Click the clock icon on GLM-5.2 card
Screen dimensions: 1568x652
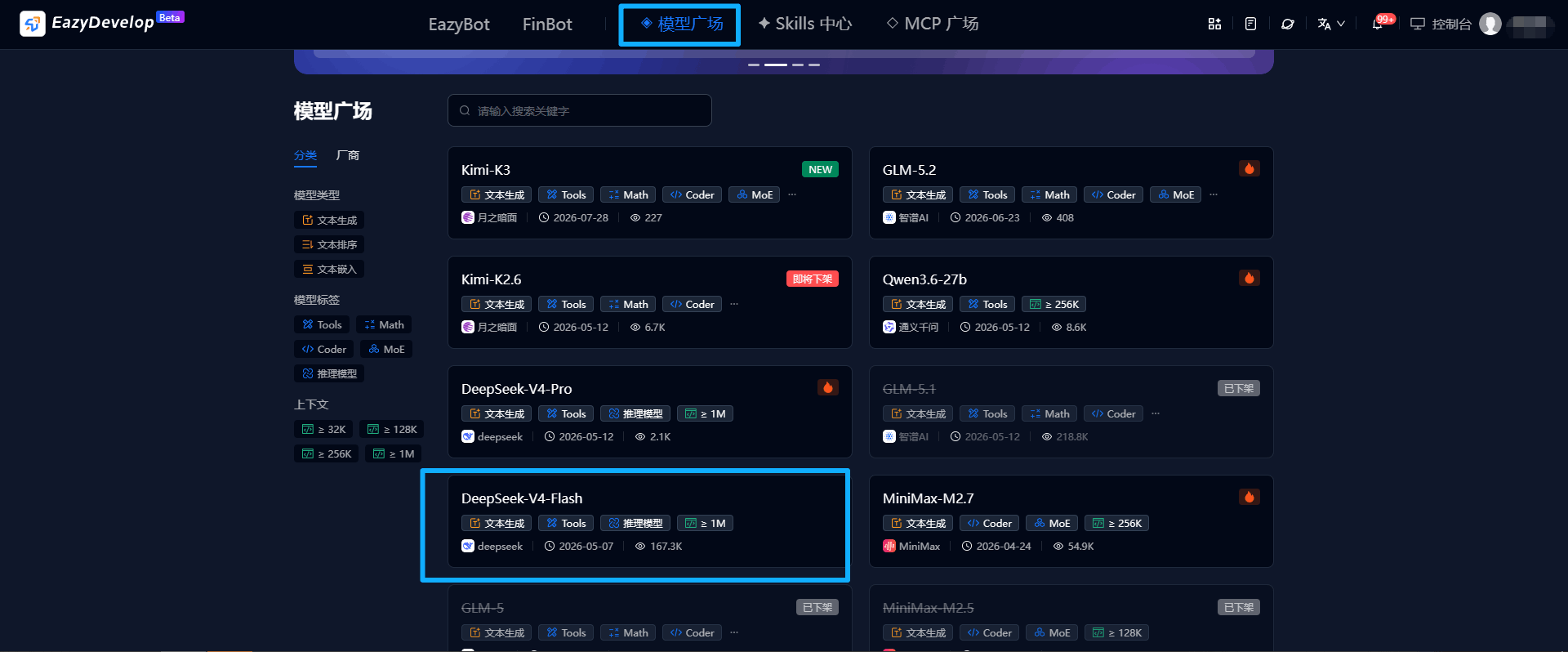(955, 218)
